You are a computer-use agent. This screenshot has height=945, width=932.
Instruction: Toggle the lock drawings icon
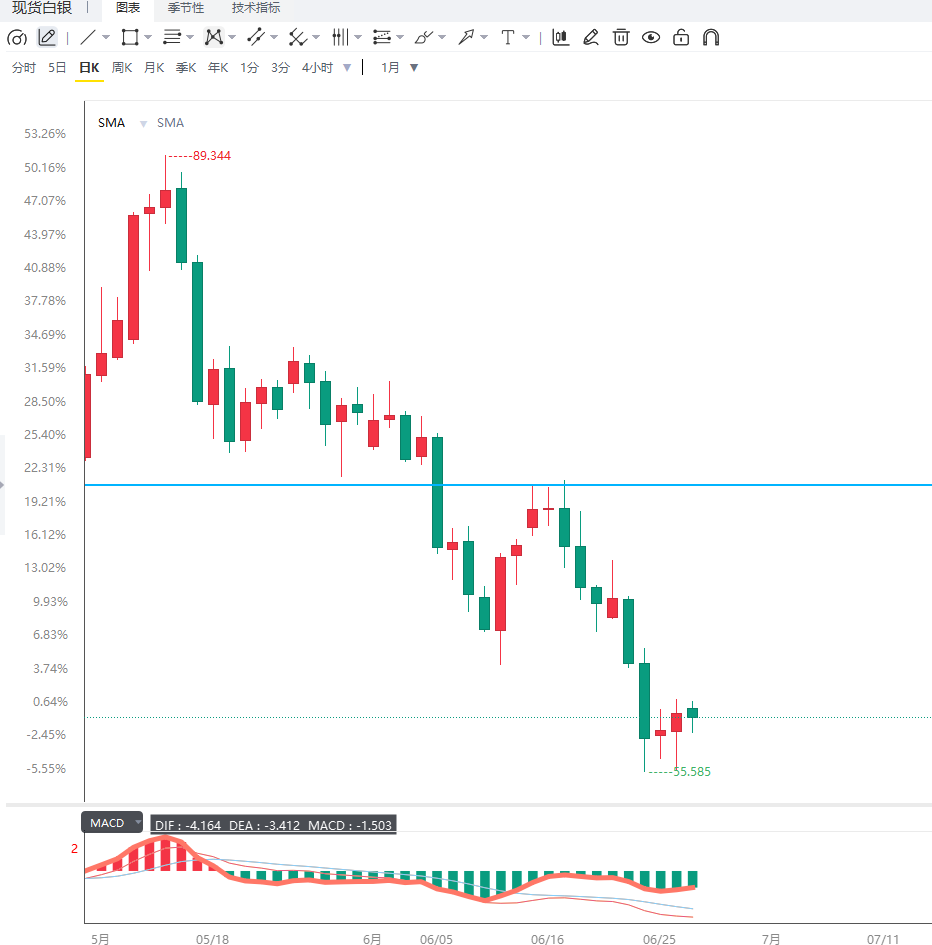pyautogui.click(x=681, y=37)
